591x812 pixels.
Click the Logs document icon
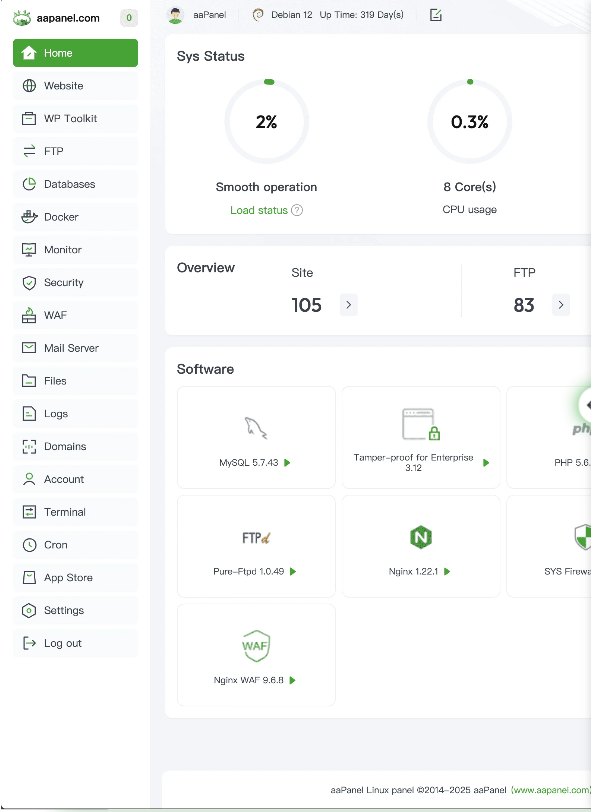(29, 413)
